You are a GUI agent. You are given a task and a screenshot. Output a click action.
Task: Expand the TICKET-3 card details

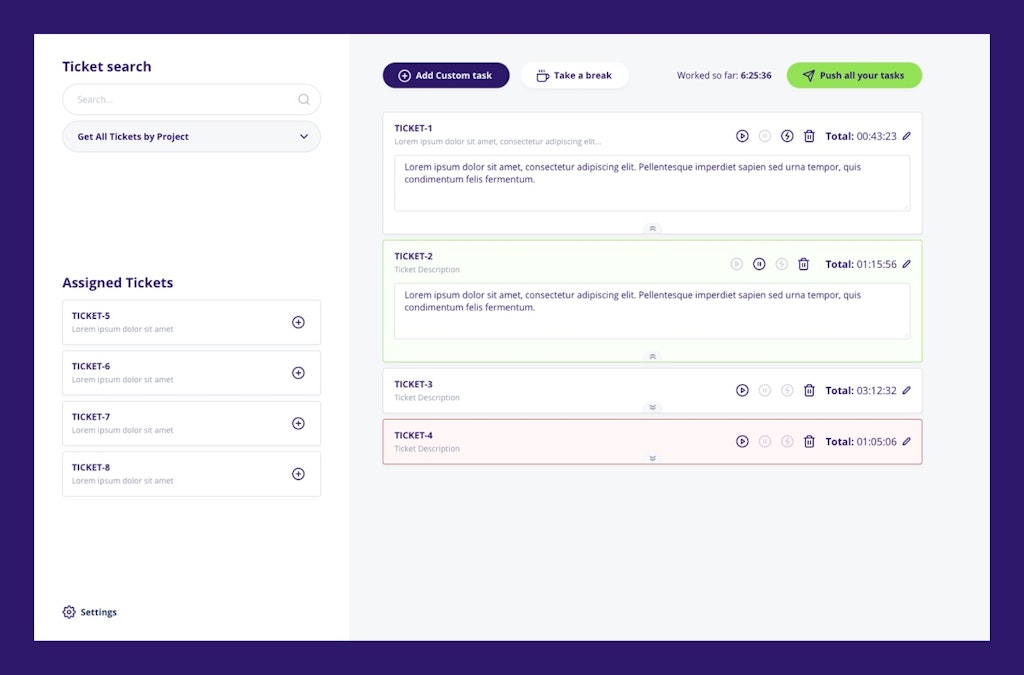(652, 407)
